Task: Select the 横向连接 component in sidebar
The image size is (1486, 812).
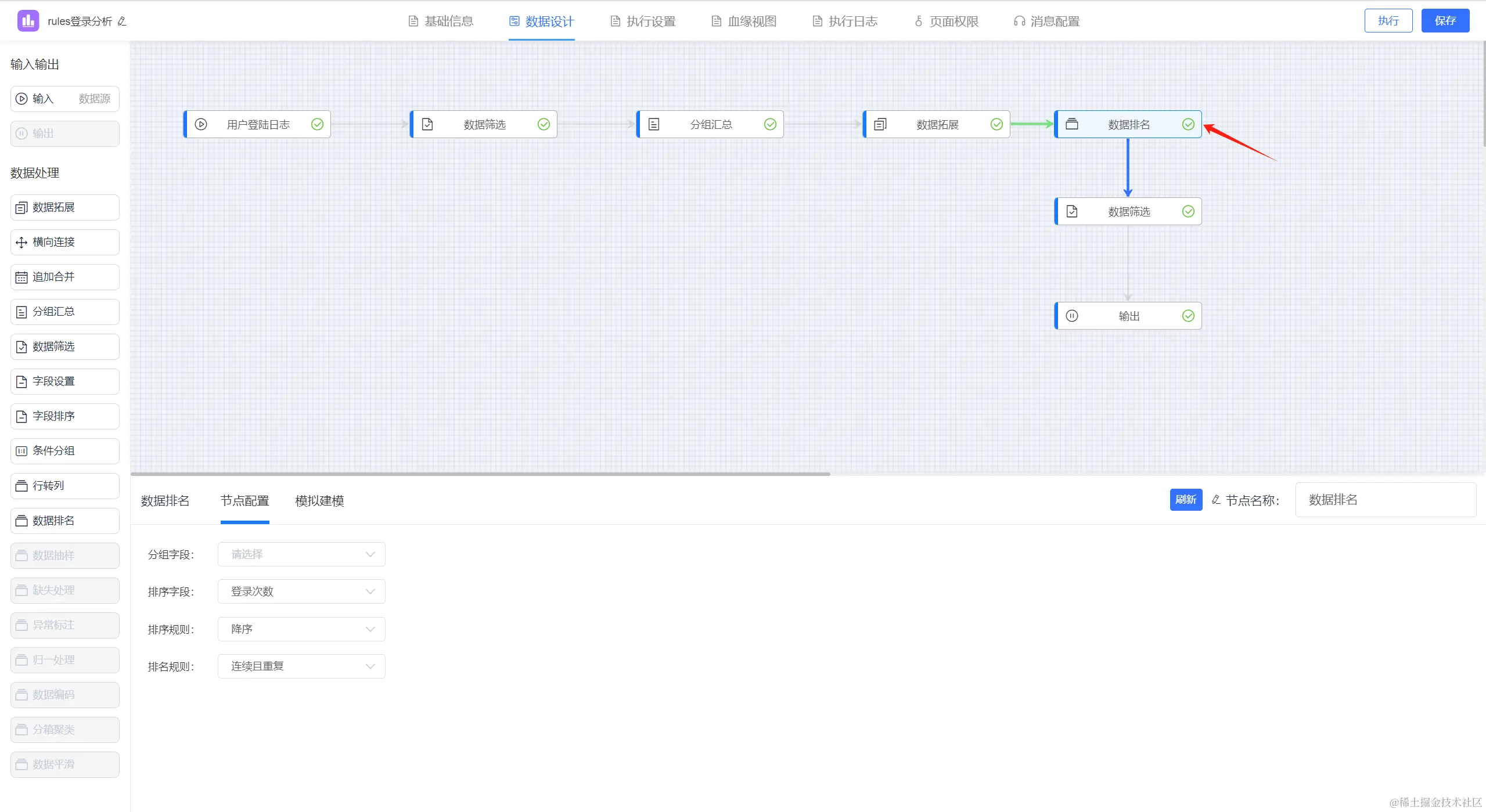Action: pyautogui.click(x=64, y=242)
